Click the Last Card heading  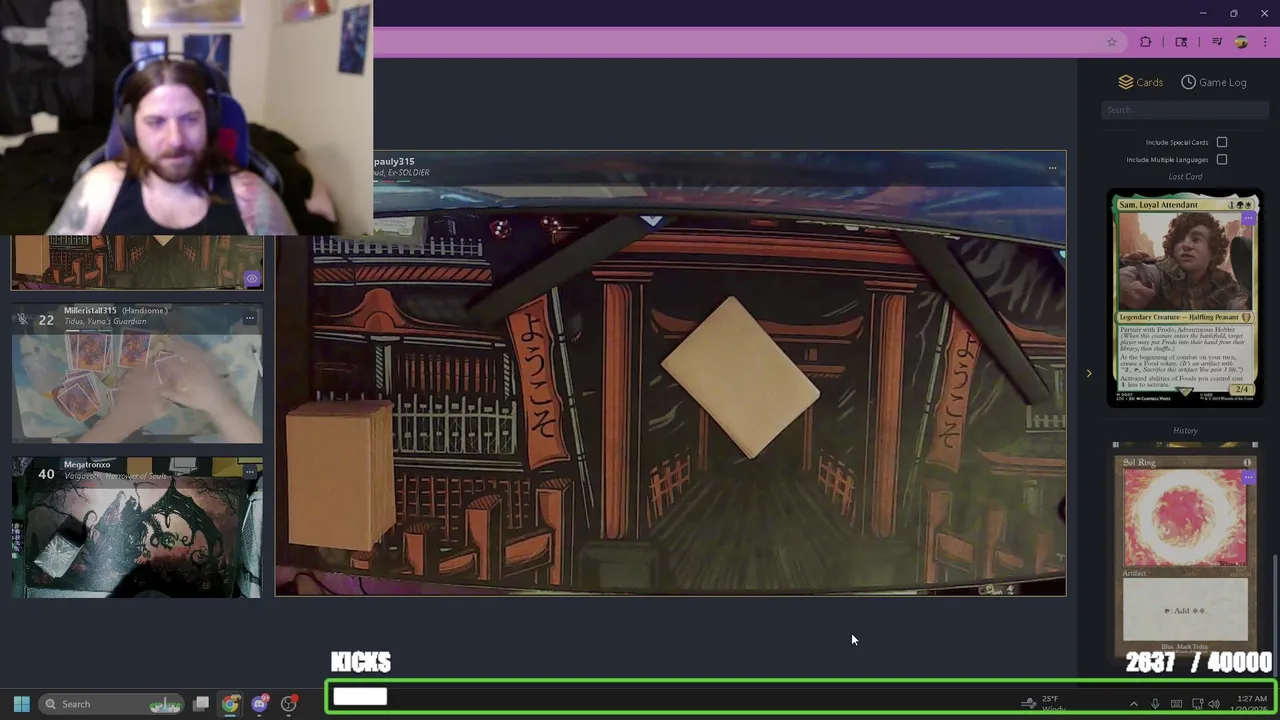click(1185, 177)
